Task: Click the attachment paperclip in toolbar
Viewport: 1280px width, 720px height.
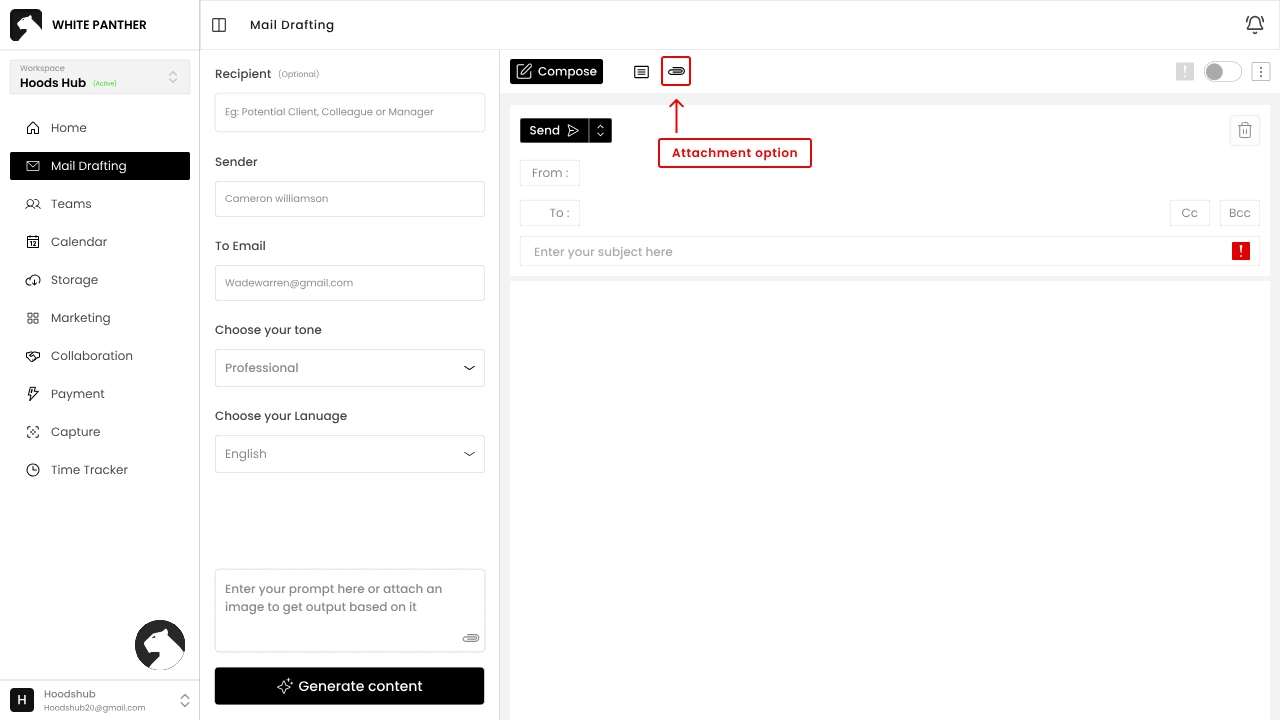Action: tap(676, 72)
